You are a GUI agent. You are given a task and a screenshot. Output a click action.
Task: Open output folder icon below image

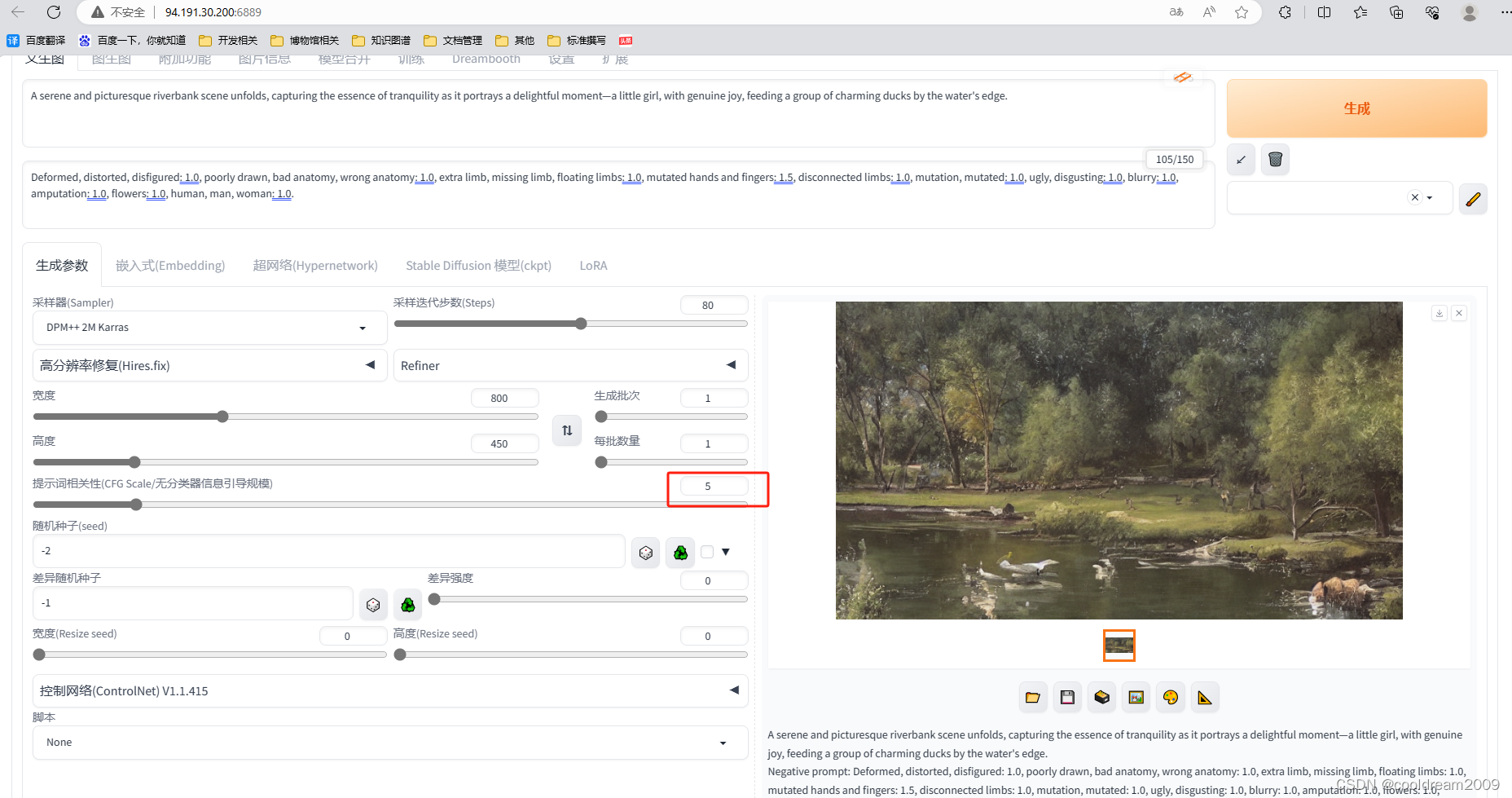pos(1033,697)
